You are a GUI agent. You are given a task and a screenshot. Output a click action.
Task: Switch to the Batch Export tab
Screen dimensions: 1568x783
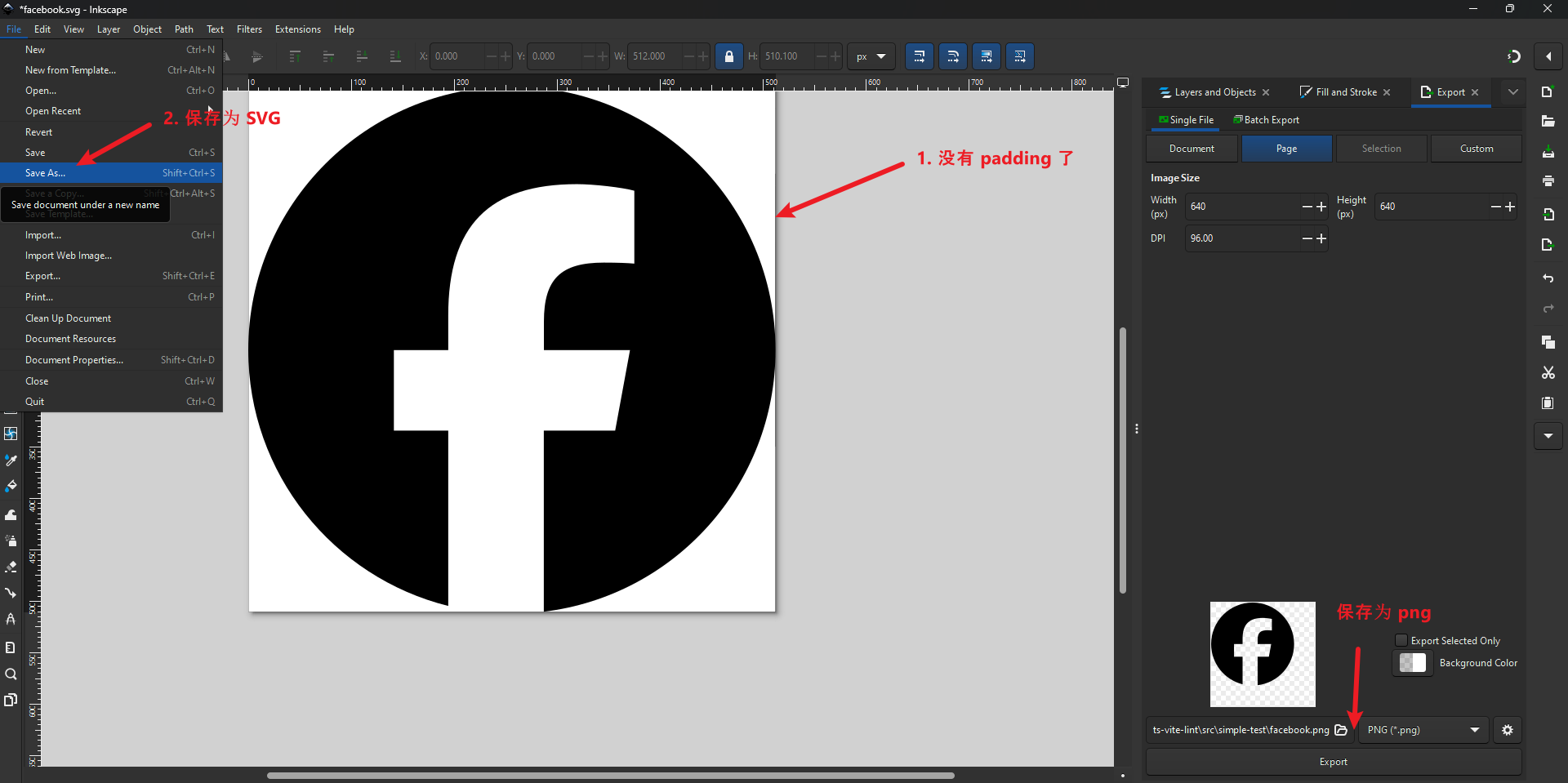[x=1266, y=120]
